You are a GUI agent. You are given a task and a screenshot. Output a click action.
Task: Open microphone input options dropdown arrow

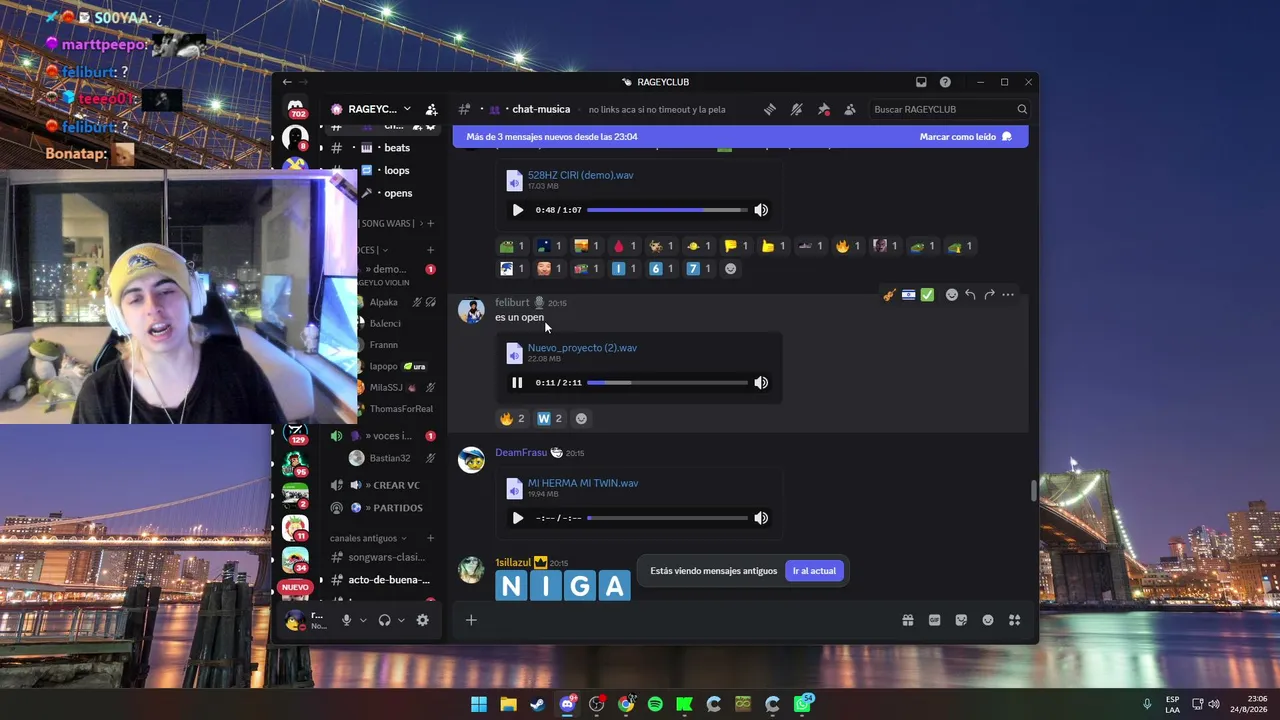[363, 620]
